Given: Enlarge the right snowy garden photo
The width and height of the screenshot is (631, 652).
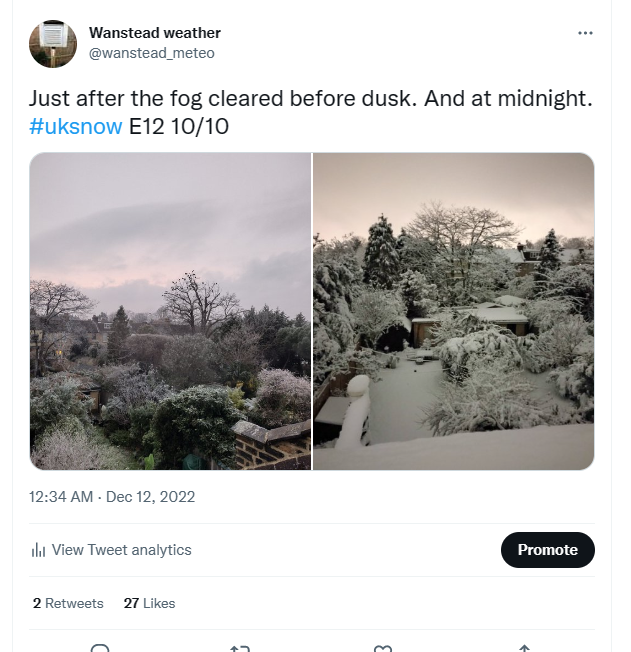Looking at the screenshot, I should tap(454, 311).
